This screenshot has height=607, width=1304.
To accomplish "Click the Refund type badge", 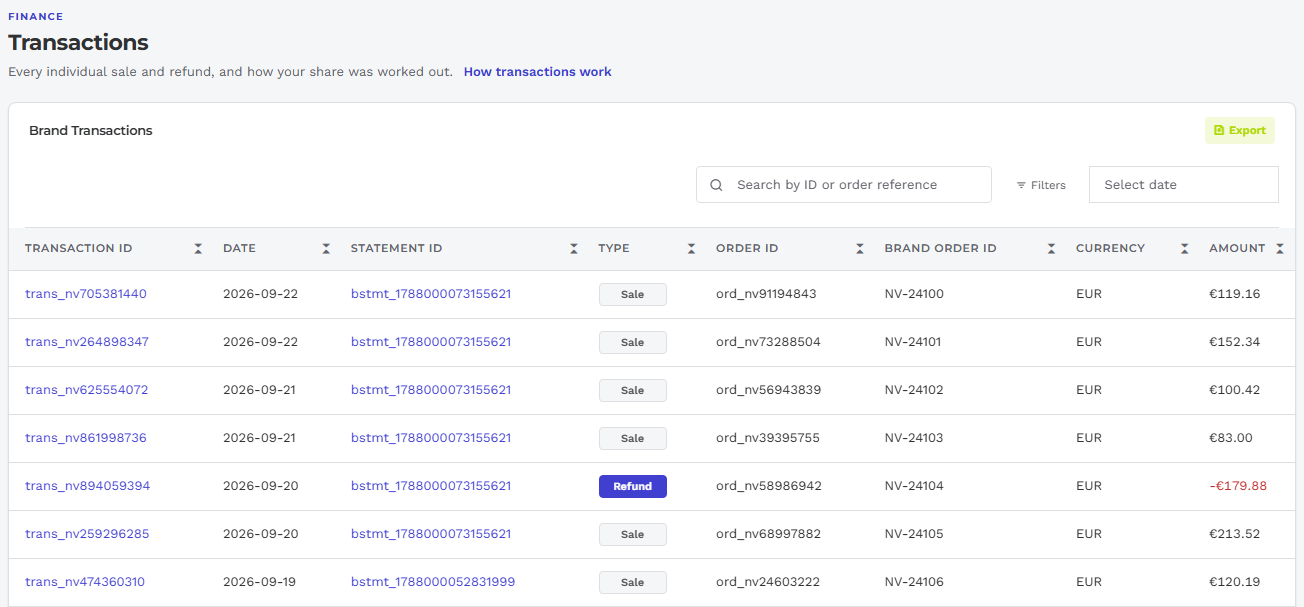I will coord(633,486).
